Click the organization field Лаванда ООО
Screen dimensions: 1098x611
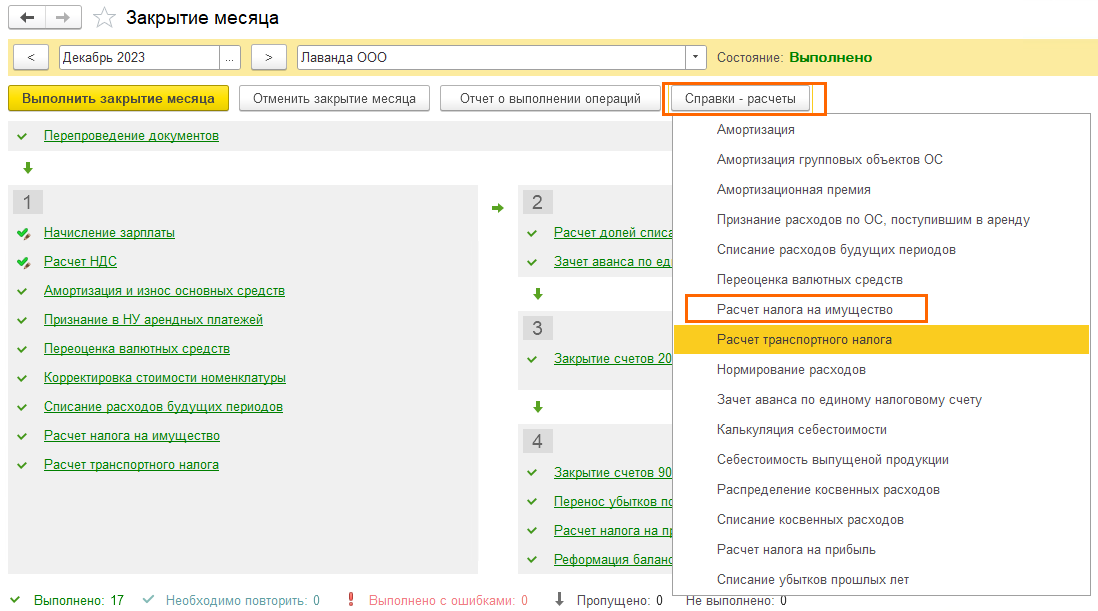pyautogui.click(x=490, y=57)
